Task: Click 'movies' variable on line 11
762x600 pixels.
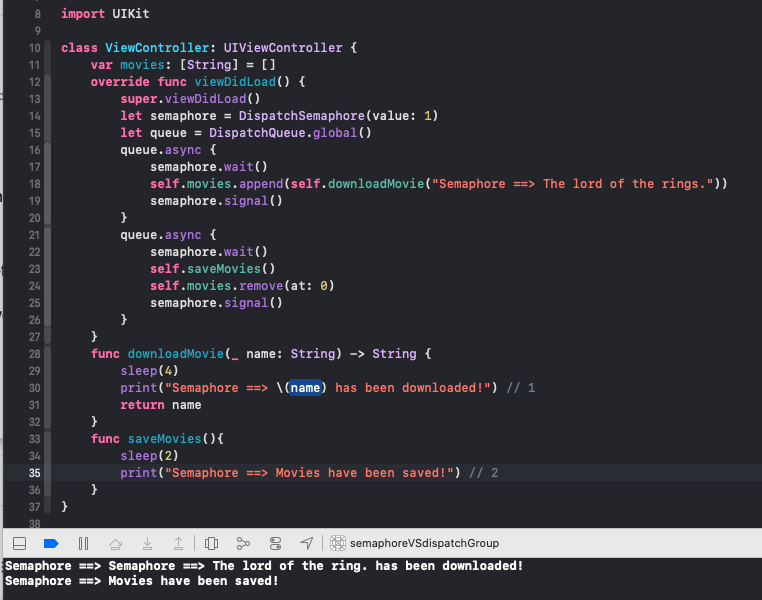Action: point(142,65)
